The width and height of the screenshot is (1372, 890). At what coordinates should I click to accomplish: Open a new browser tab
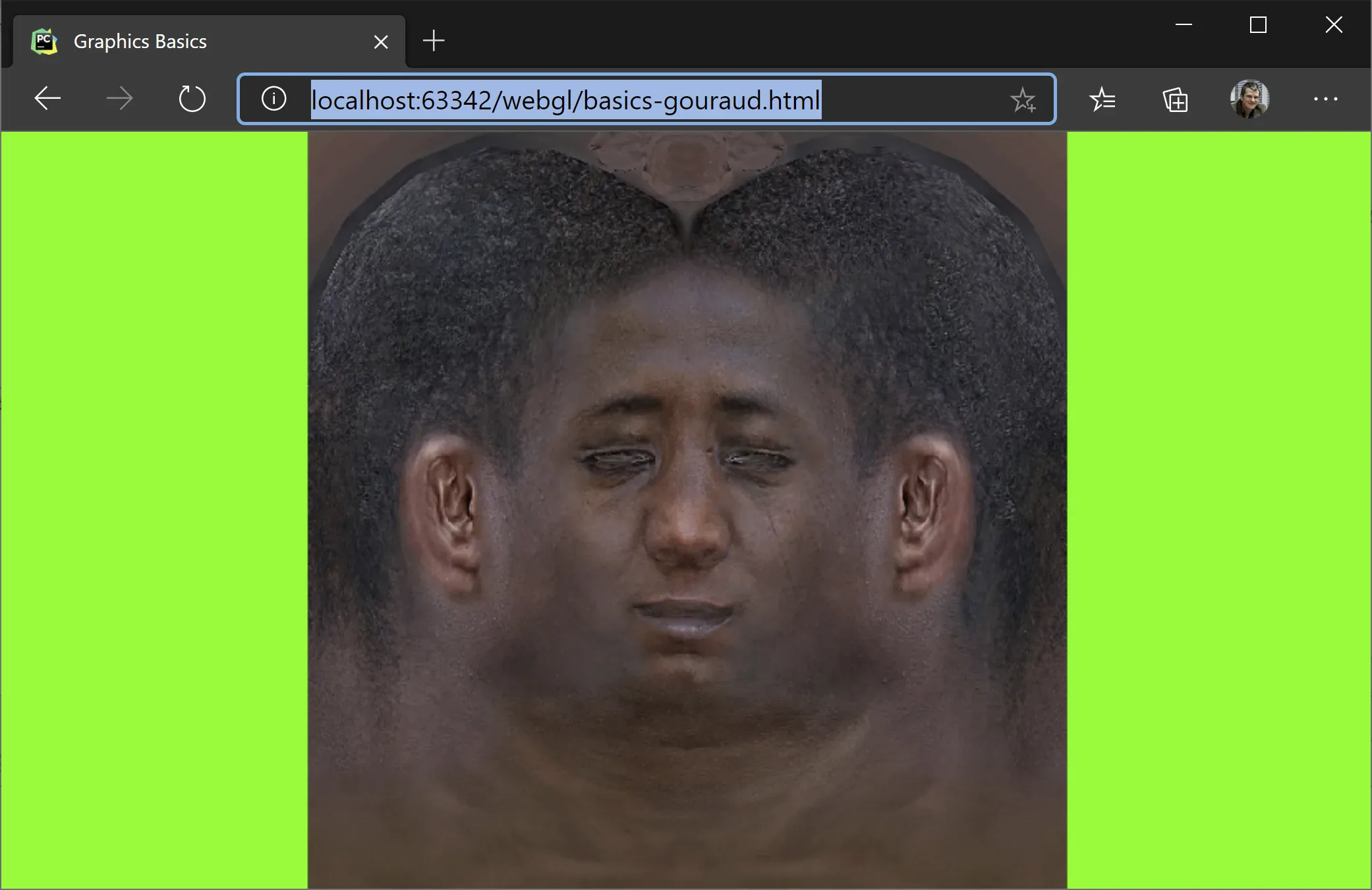[434, 41]
